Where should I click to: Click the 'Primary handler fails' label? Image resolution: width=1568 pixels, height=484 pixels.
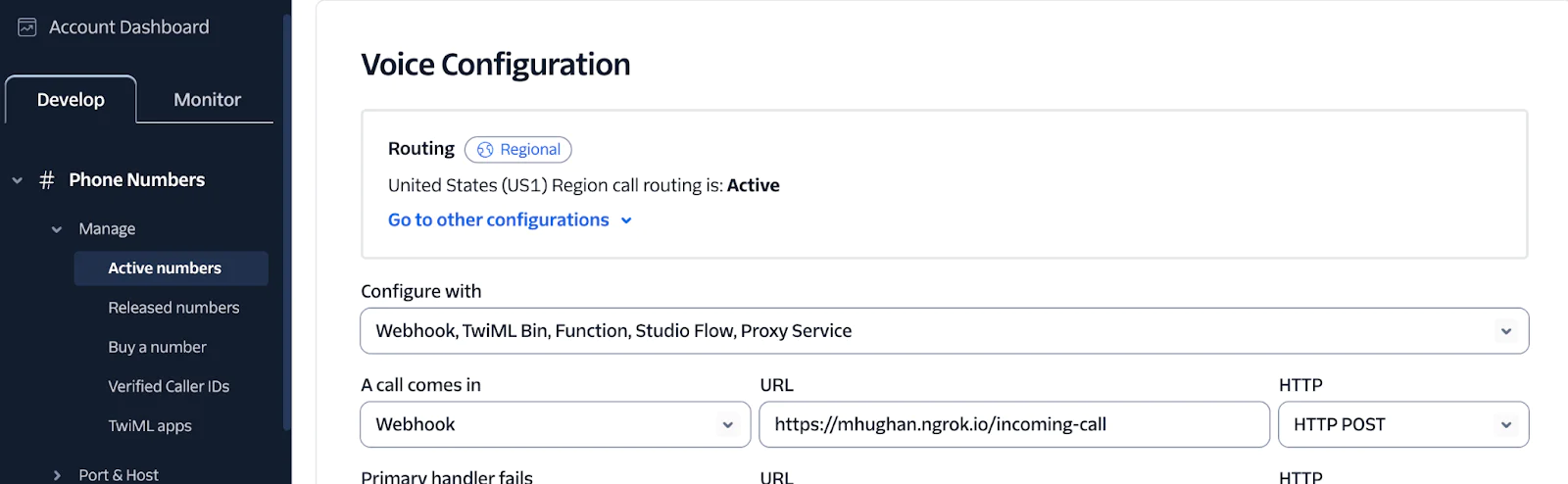(x=447, y=477)
